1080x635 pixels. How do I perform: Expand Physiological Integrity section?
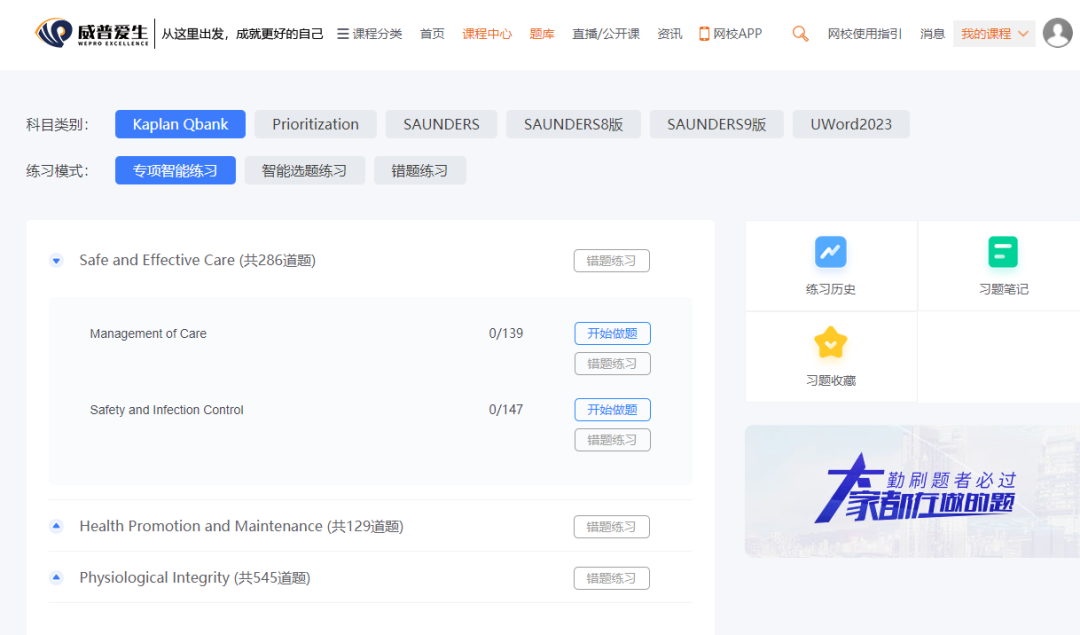56,578
